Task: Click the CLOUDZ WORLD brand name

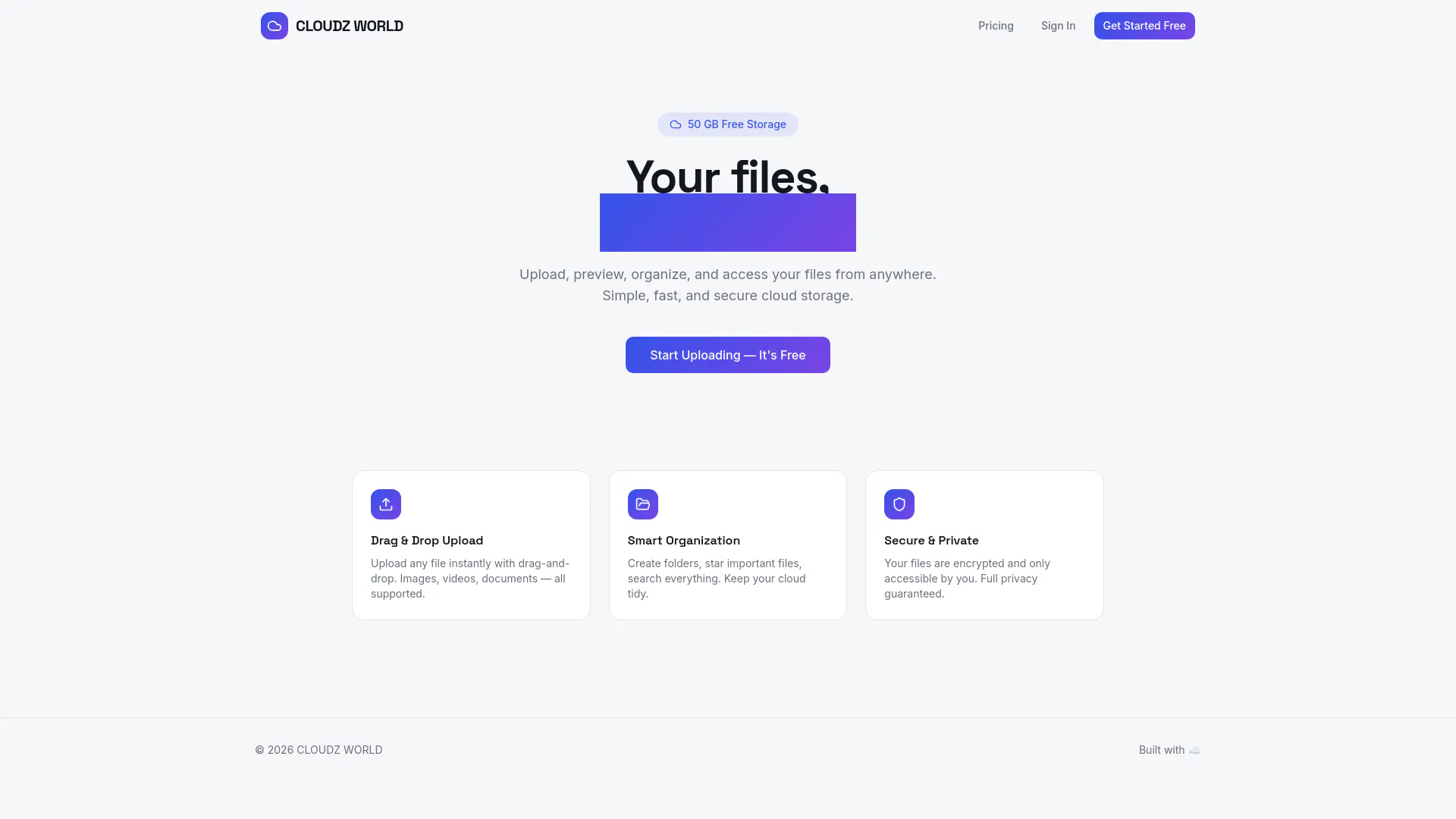Action: coord(350,26)
